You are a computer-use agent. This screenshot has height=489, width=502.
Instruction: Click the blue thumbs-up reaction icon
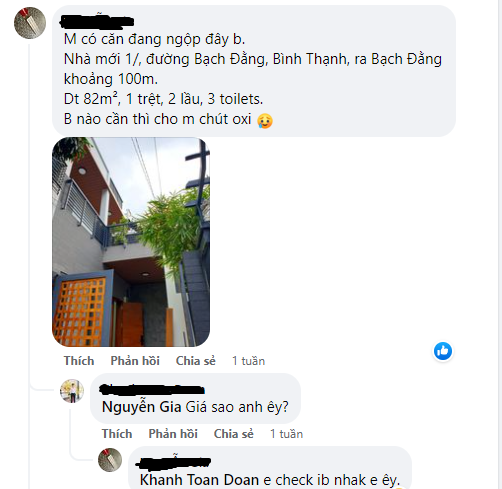coord(443,351)
